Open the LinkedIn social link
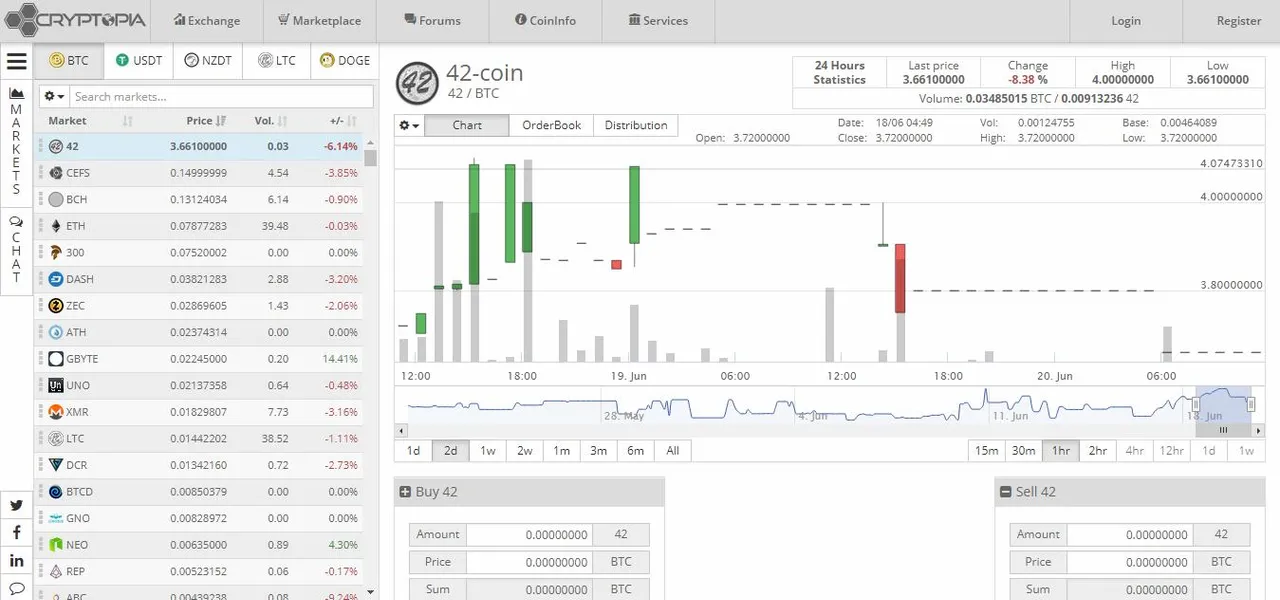Viewport: 1280px width, 600px height. click(17, 561)
